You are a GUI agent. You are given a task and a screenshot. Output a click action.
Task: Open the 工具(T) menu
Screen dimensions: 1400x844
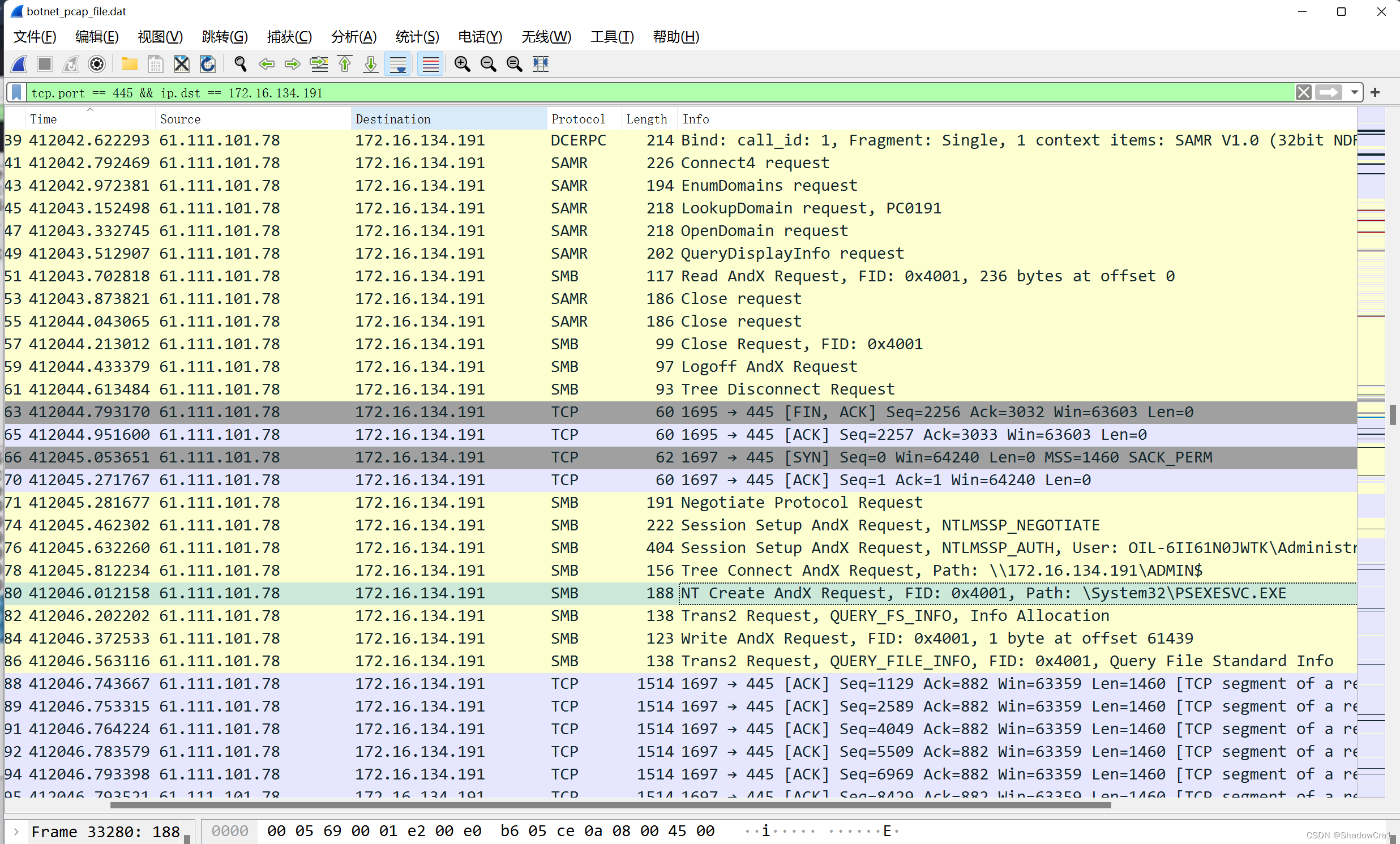(613, 37)
